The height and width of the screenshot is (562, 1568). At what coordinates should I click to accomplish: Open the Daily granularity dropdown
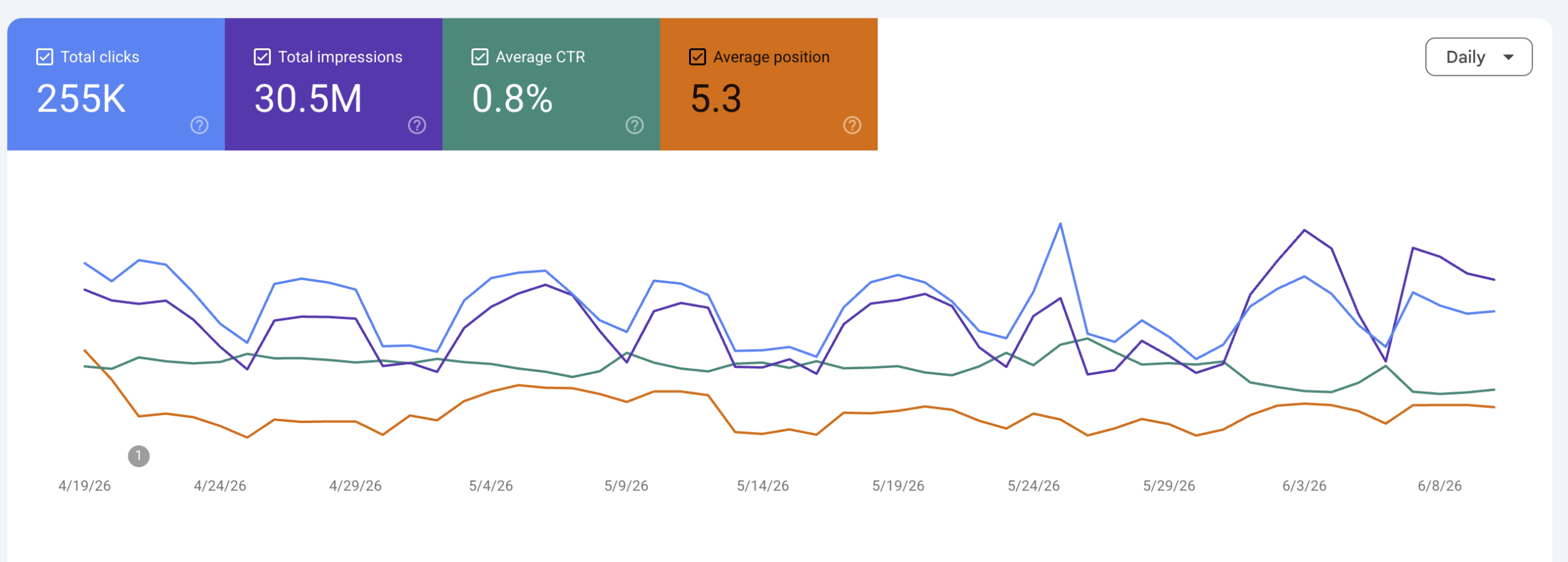[1479, 57]
